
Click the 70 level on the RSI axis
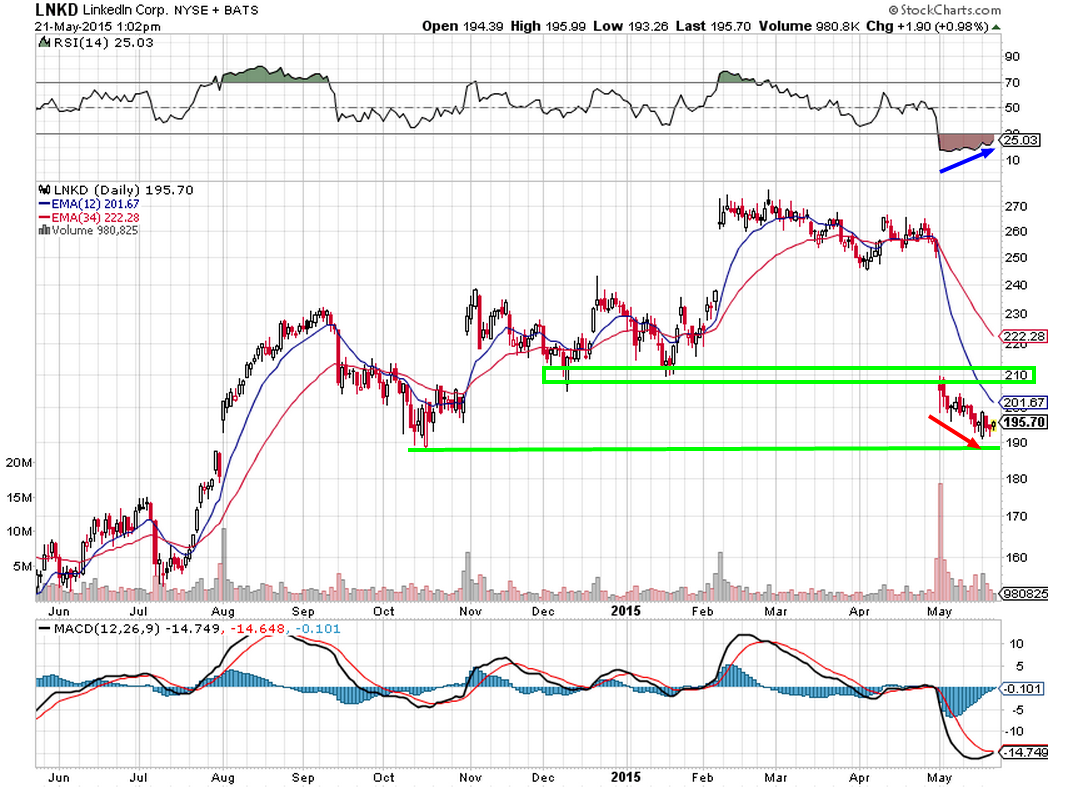coord(1012,83)
